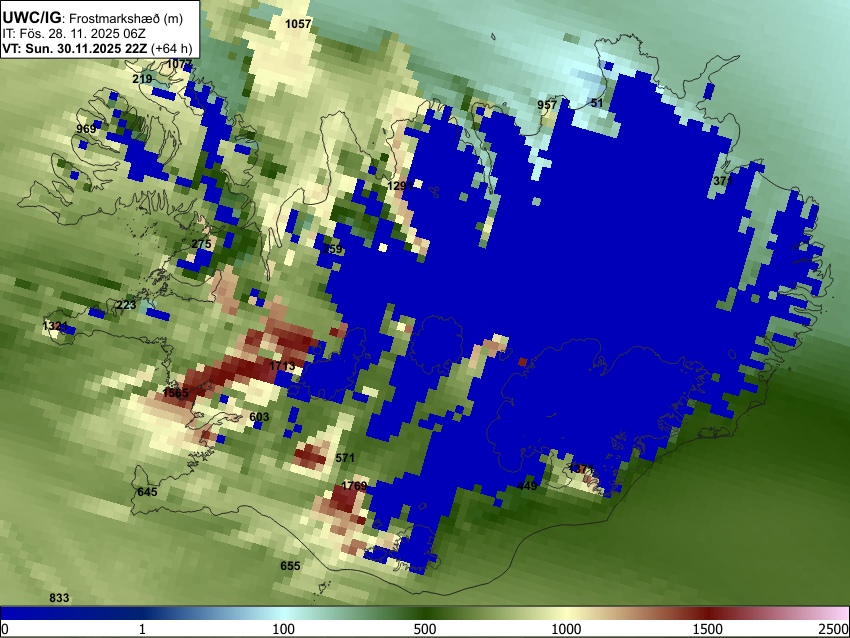
Task: Click the 275 value label
Action: (x=201, y=244)
